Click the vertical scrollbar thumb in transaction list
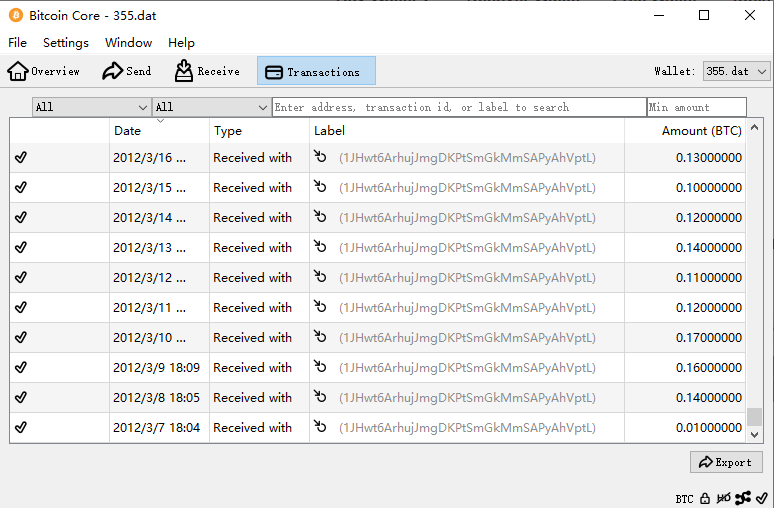Viewport: 774px width, 508px height. point(755,416)
